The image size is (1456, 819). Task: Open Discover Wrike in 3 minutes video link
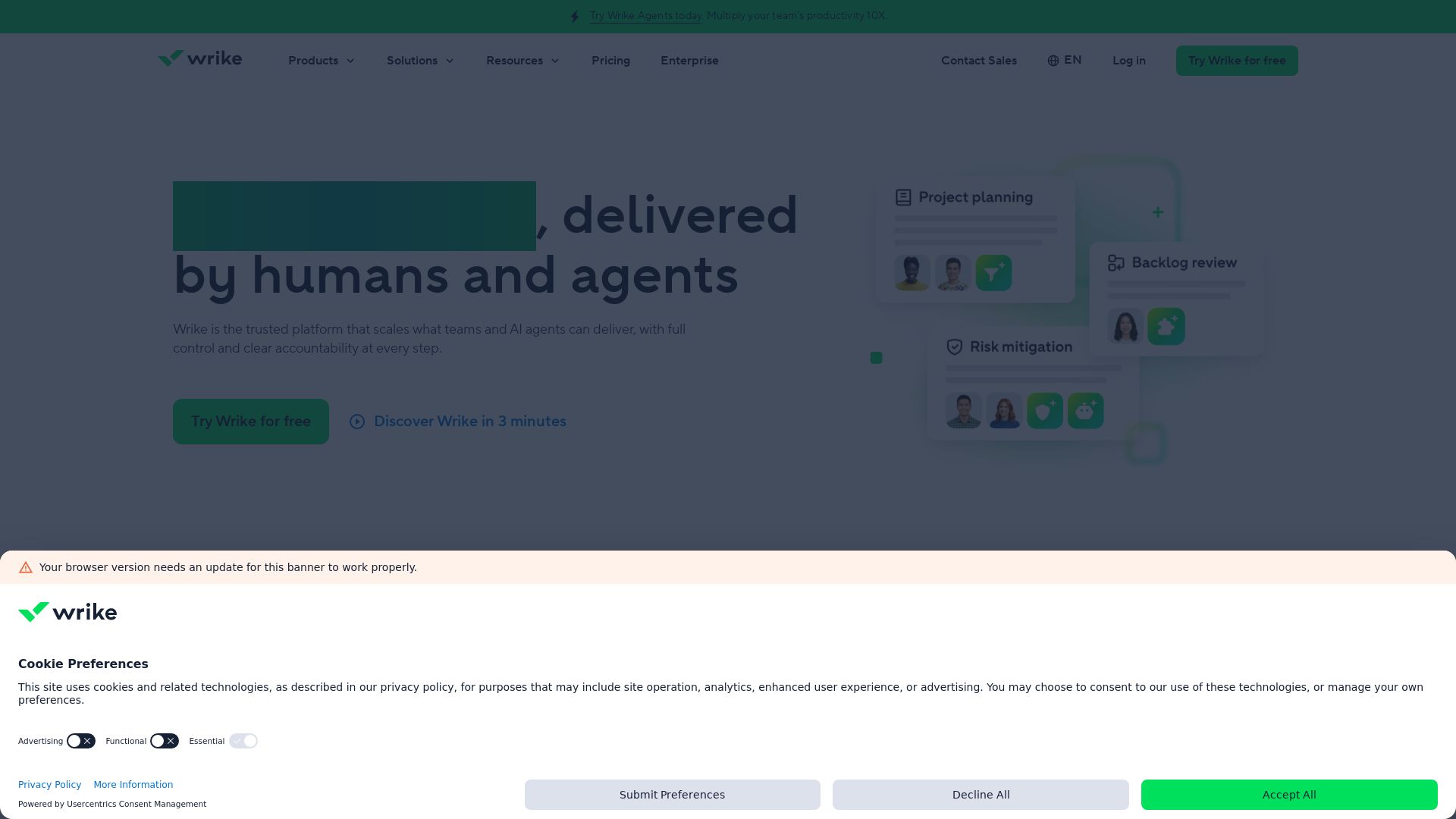pyautogui.click(x=458, y=422)
